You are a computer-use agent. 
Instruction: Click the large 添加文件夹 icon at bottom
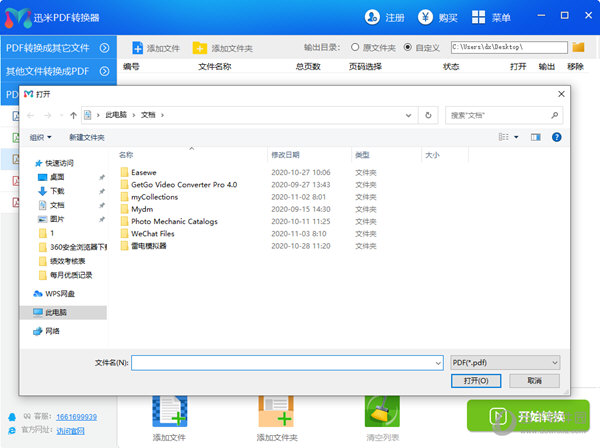[x=276, y=411]
